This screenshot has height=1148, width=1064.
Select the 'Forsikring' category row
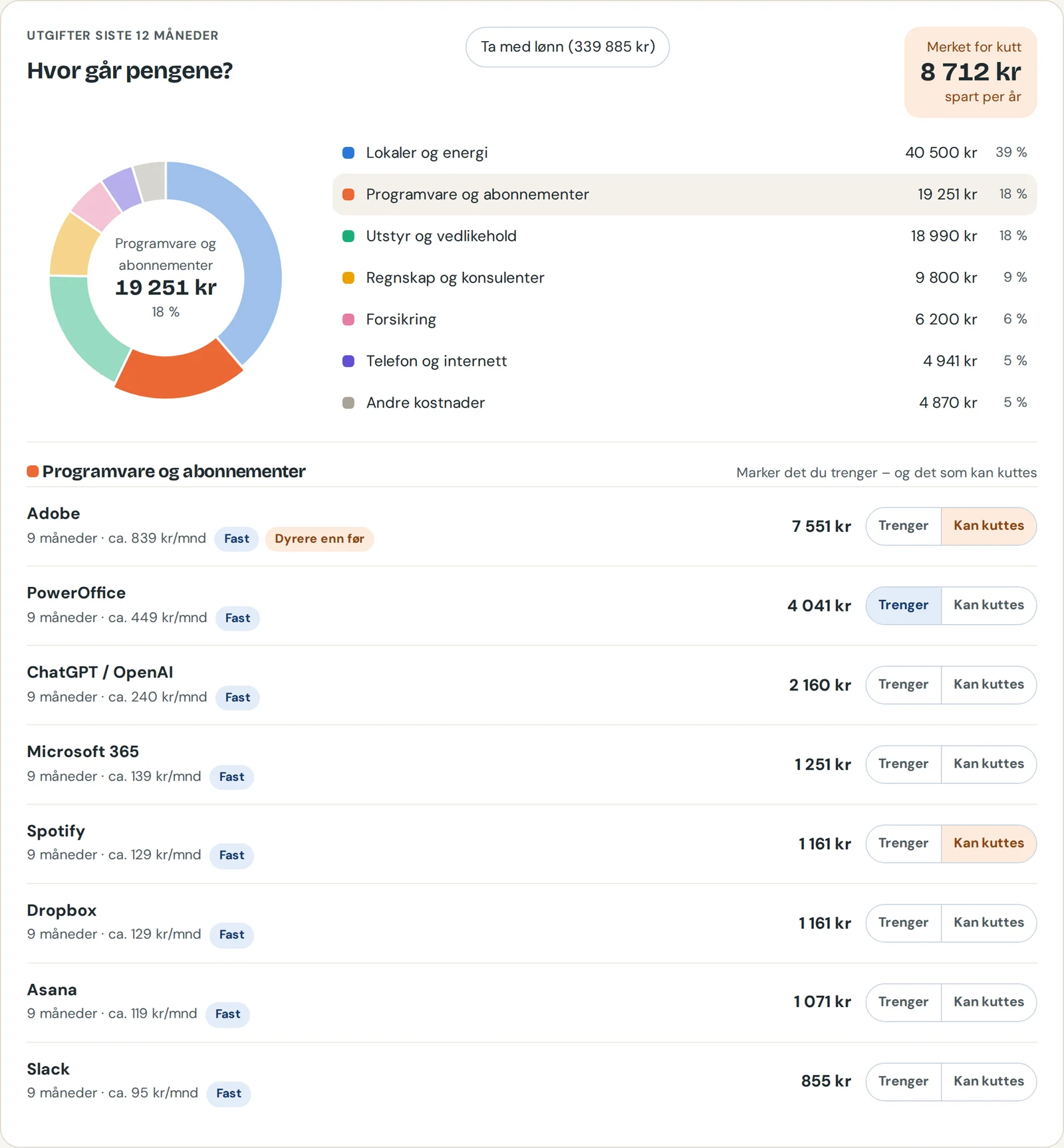[x=684, y=319]
